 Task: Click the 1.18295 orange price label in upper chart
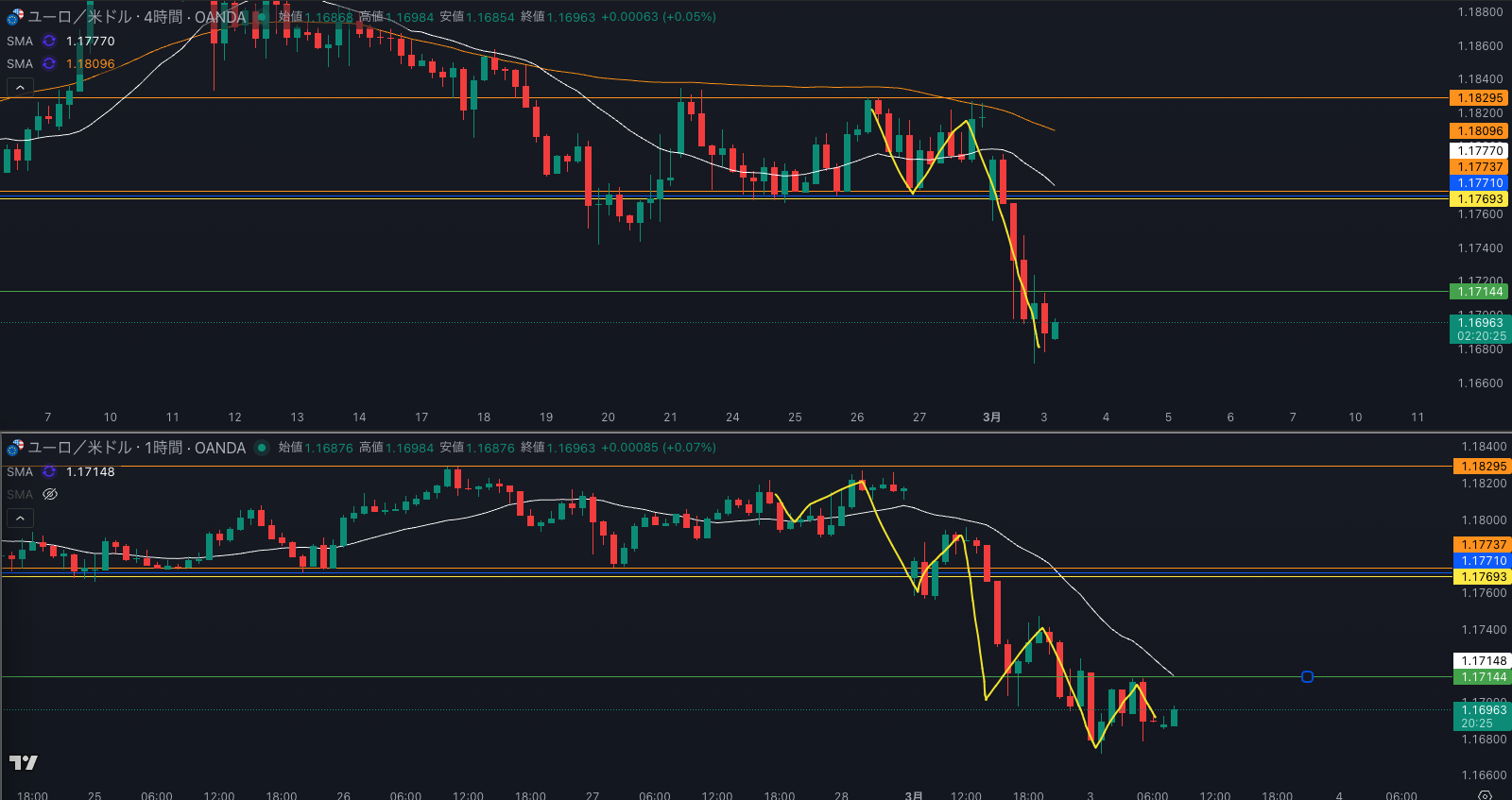point(1479,97)
